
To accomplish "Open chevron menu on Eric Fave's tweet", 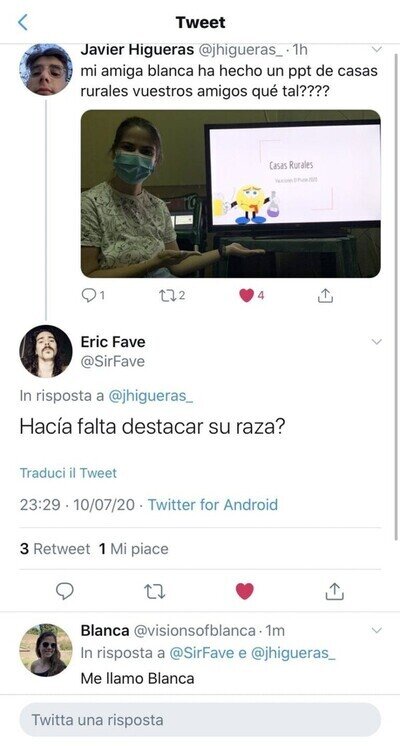I will tap(376, 342).
